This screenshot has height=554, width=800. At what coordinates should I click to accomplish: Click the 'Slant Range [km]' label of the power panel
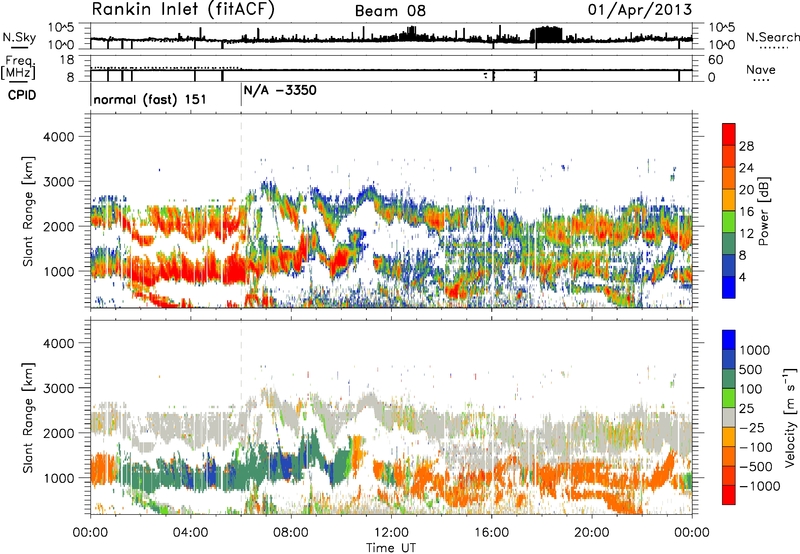pyautogui.click(x=28, y=211)
